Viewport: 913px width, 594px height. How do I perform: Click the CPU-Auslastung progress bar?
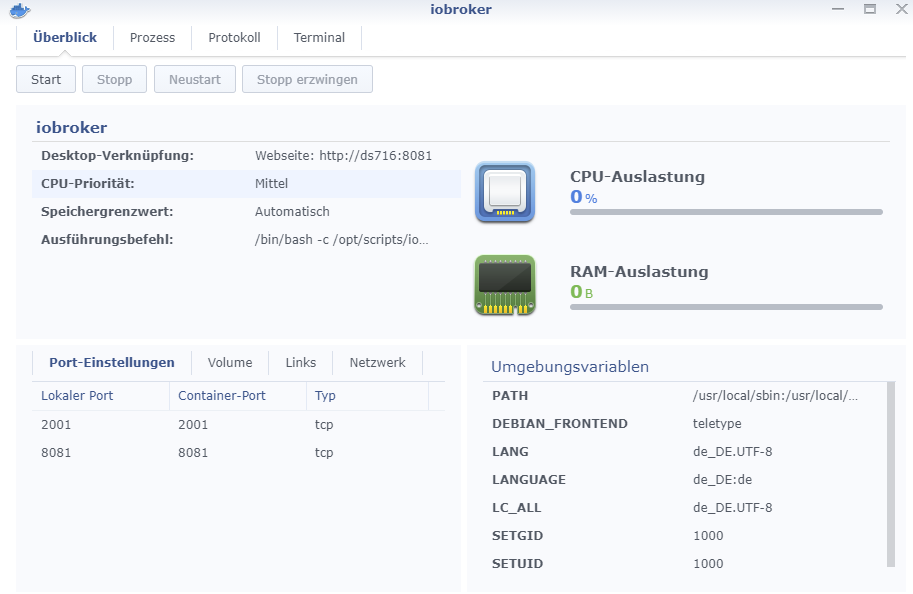pyautogui.click(x=726, y=212)
